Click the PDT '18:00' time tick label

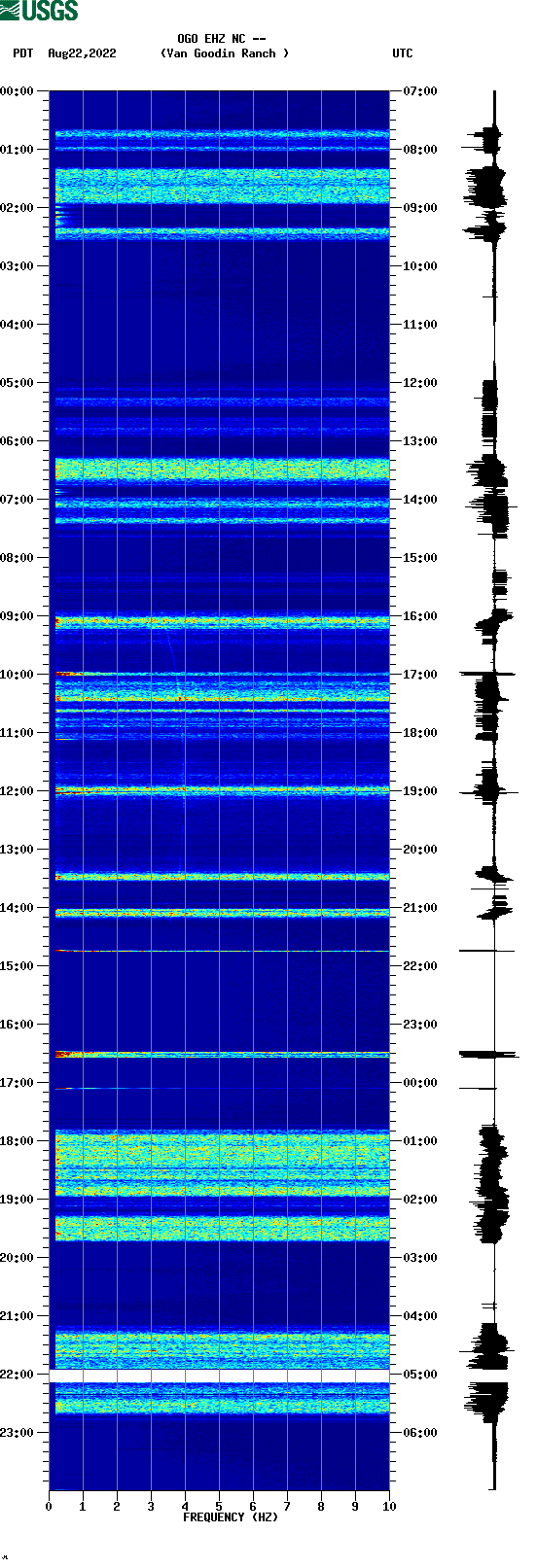18,1141
